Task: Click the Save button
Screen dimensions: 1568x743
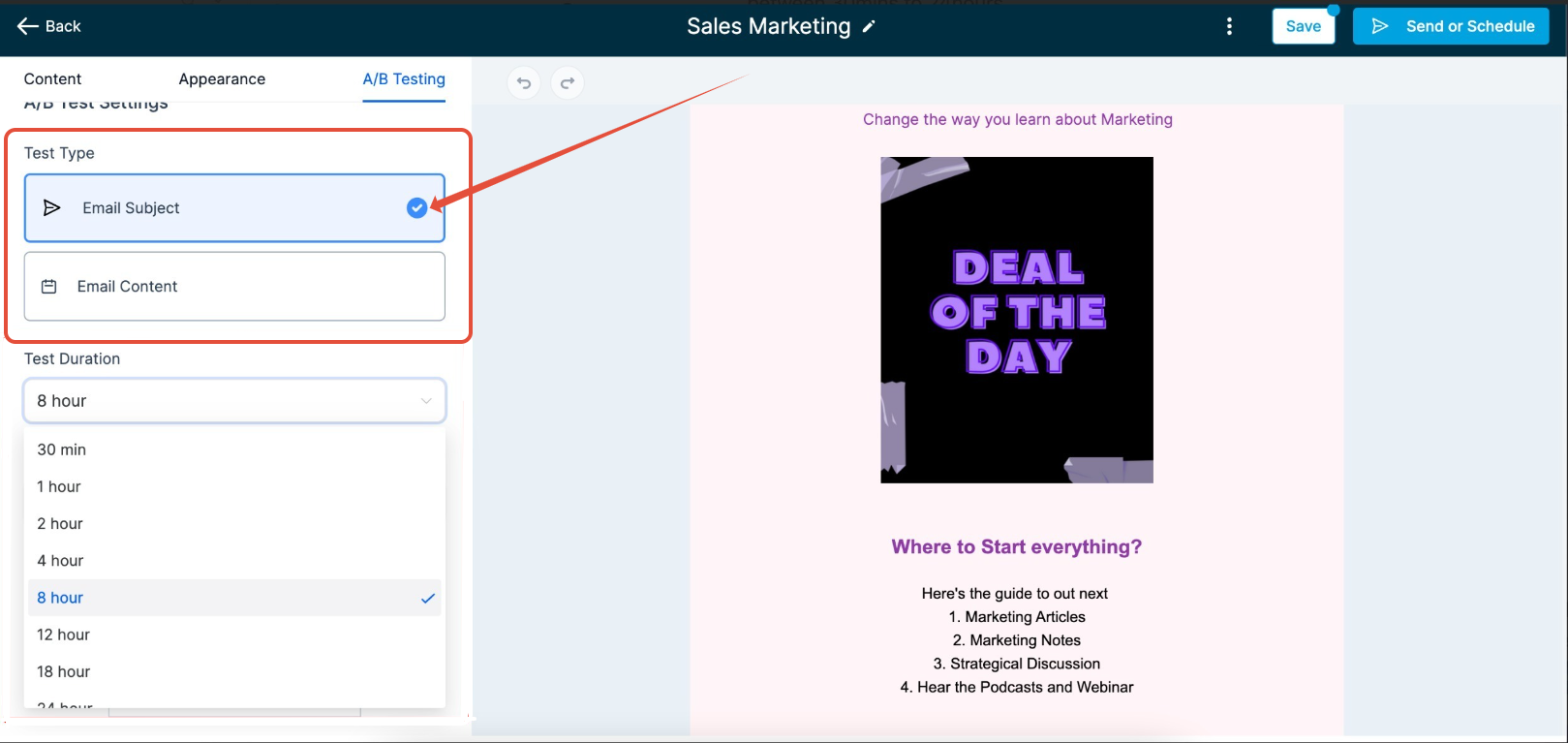Action: [1303, 26]
